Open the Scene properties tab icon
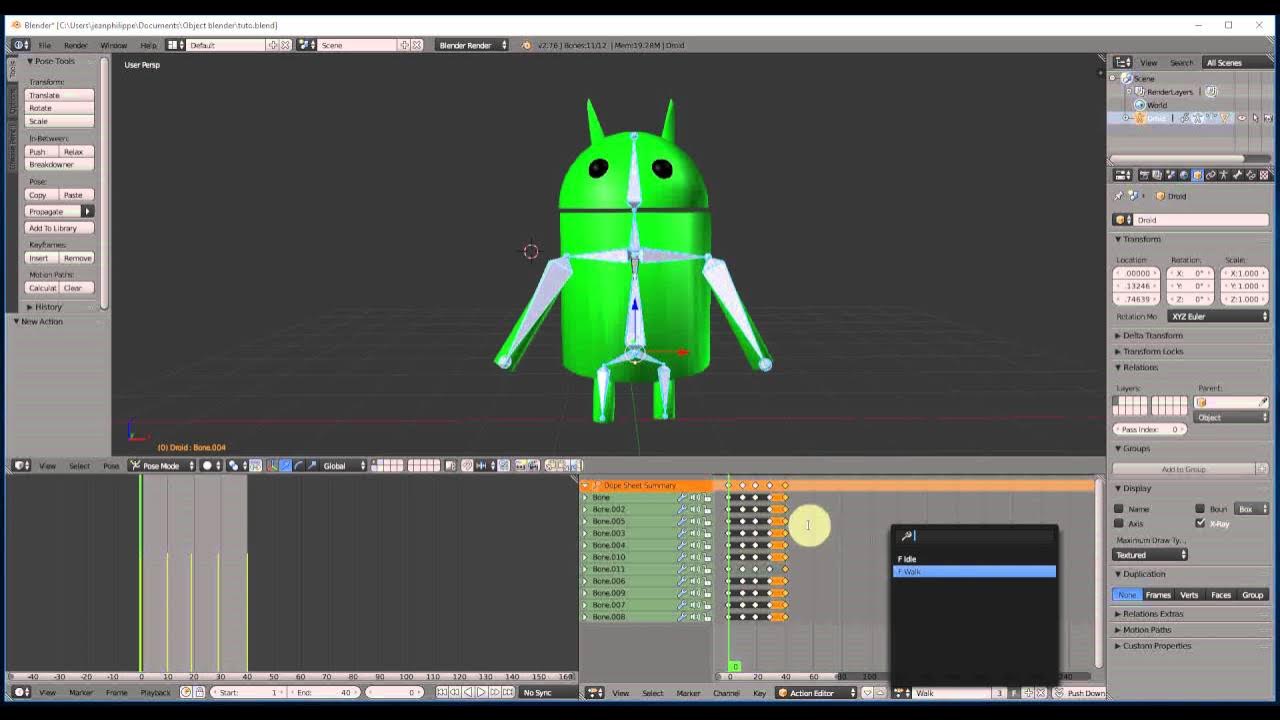This screenshot has height=720, width=1280. click(1170, 175)
